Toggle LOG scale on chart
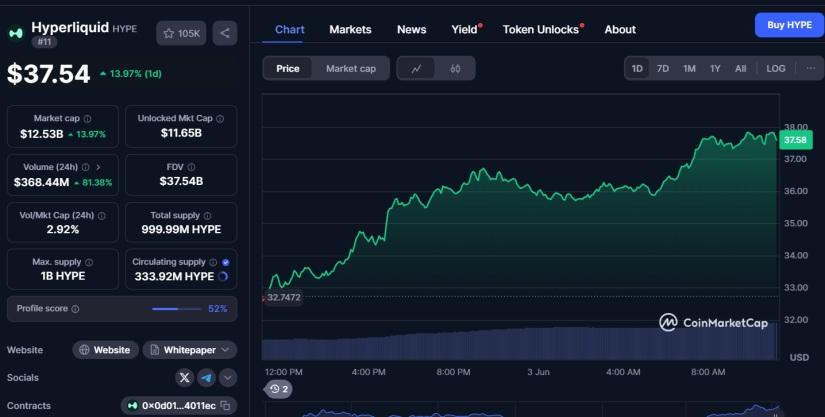Image resolution: width=825 pixels, height=417 pixels. tap(776, 68)
